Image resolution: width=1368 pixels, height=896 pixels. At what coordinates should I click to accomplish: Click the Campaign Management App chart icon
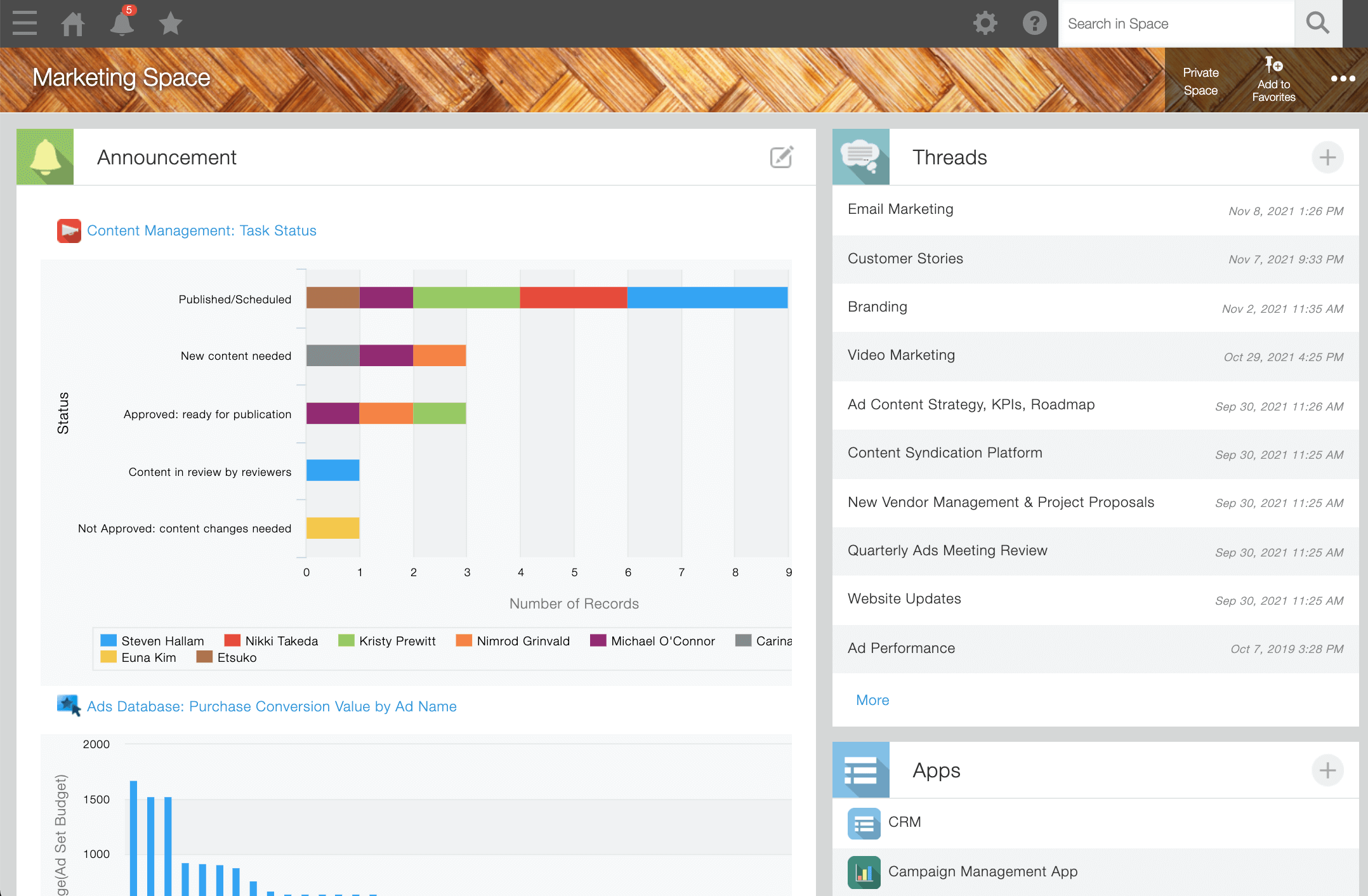[864, 873]
